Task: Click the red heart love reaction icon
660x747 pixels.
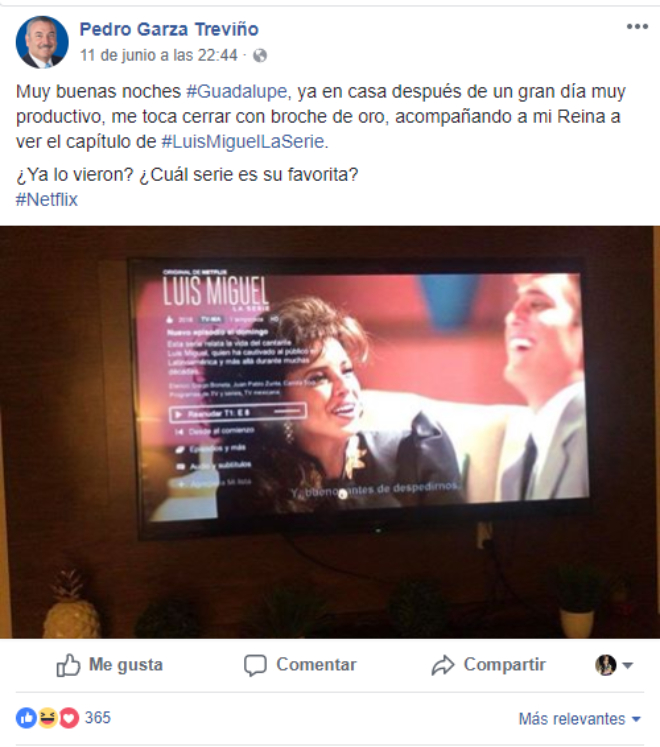Action: (x=69, y=717)
